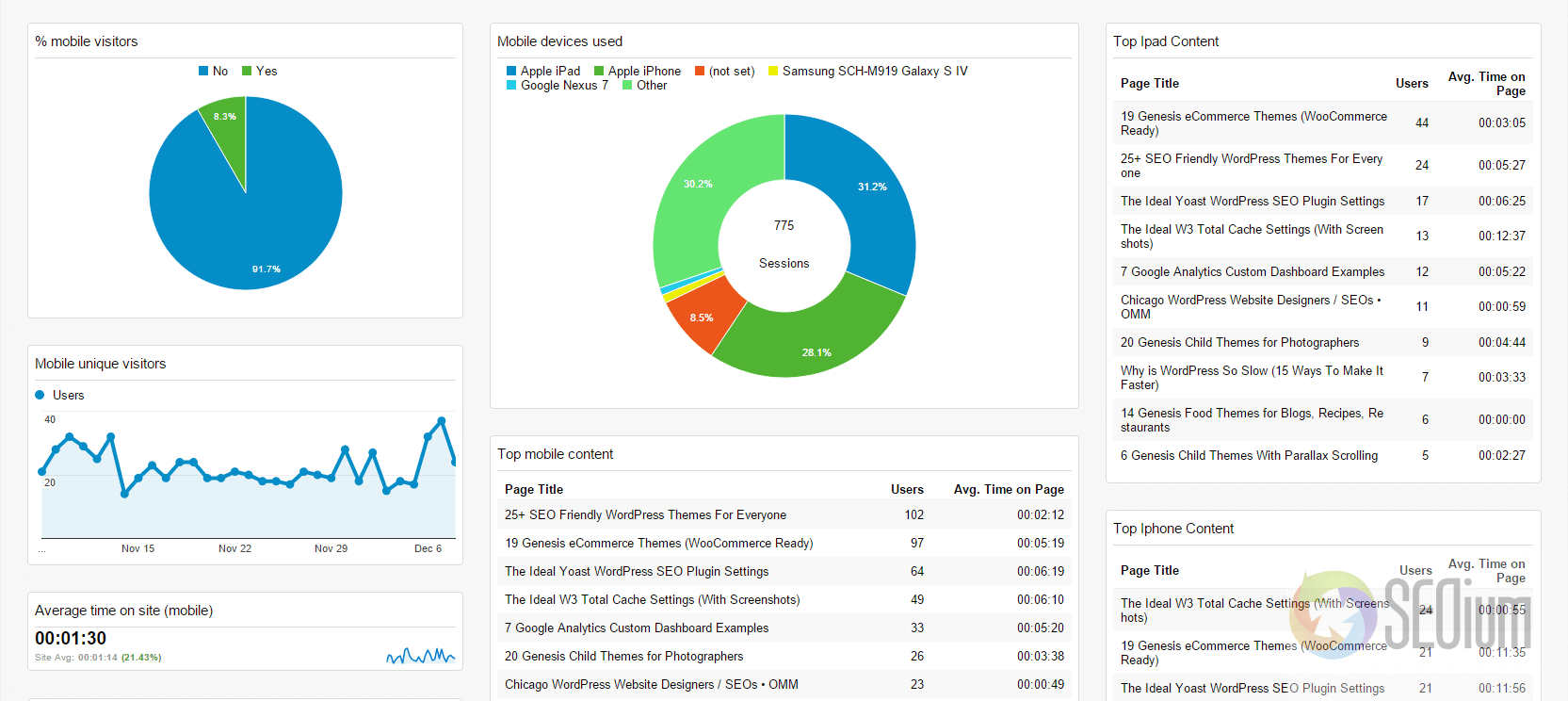Click '14 Genesis Food Themes for Blogs' row

pos(1323,419)
